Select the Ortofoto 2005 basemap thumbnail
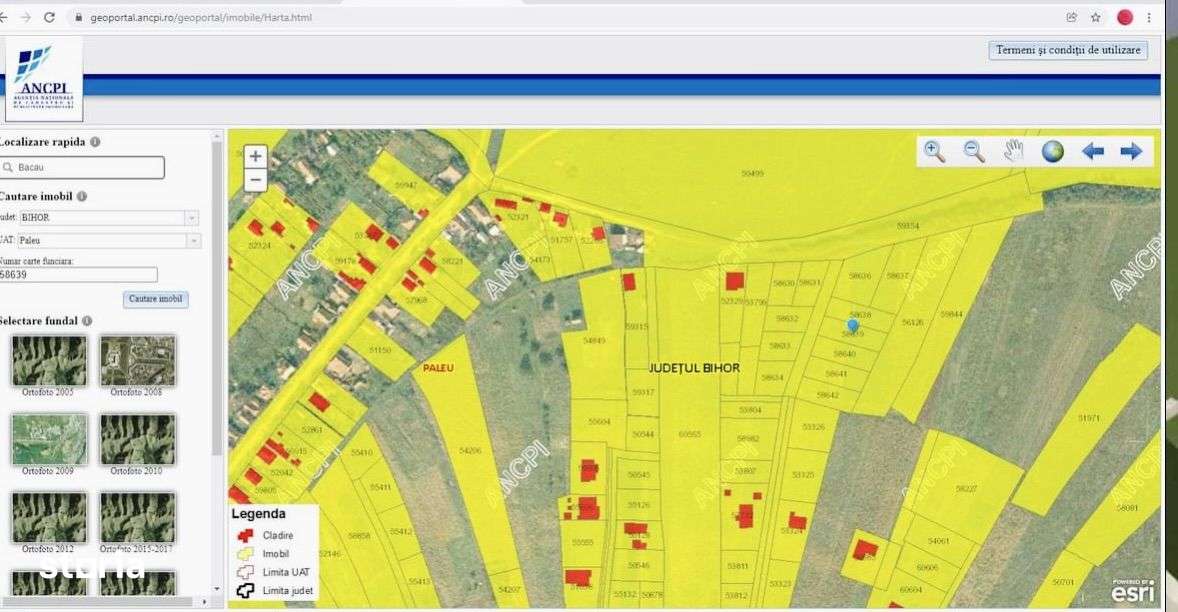 [x=48, y=361]
